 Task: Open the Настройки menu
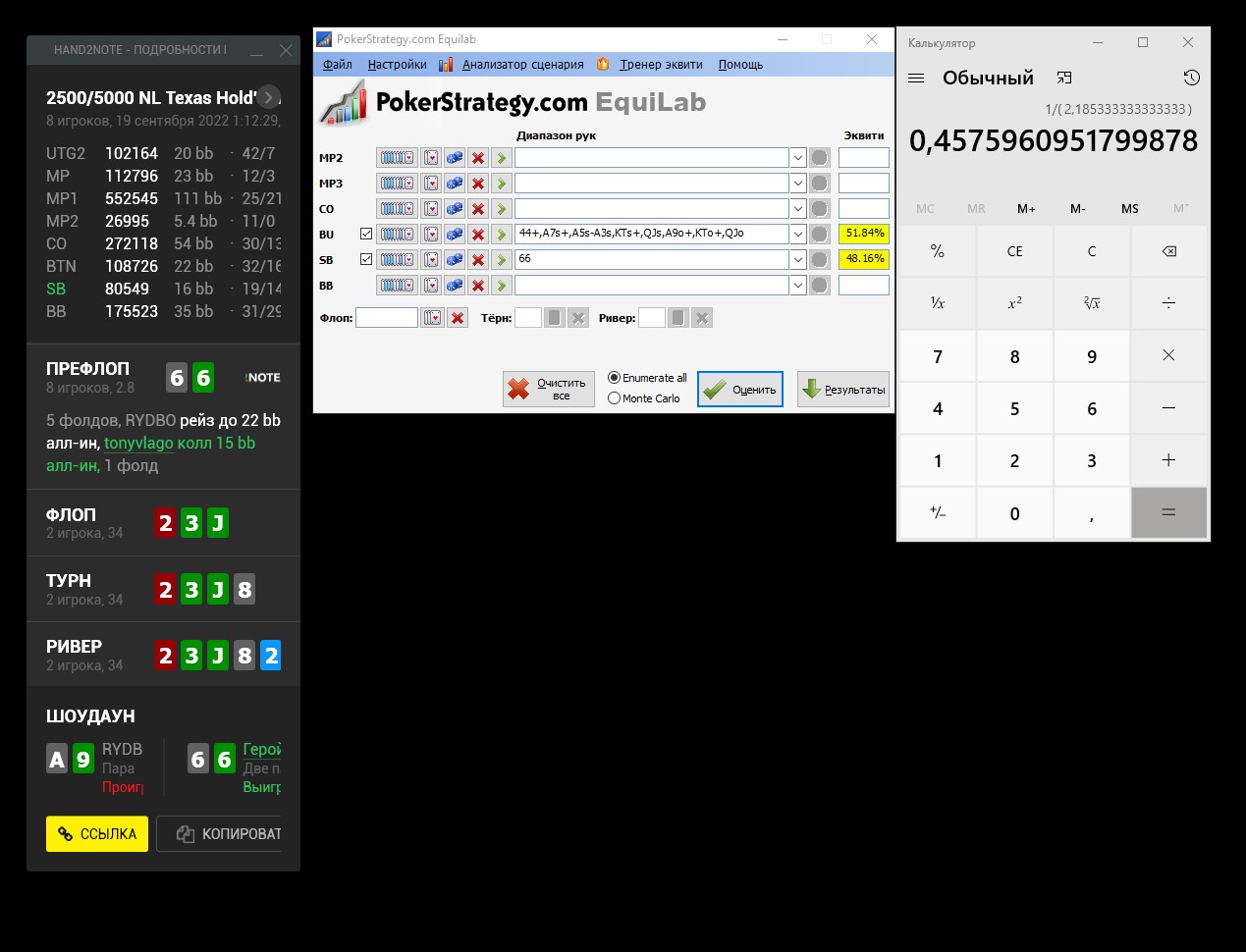(x=397, y=65)
